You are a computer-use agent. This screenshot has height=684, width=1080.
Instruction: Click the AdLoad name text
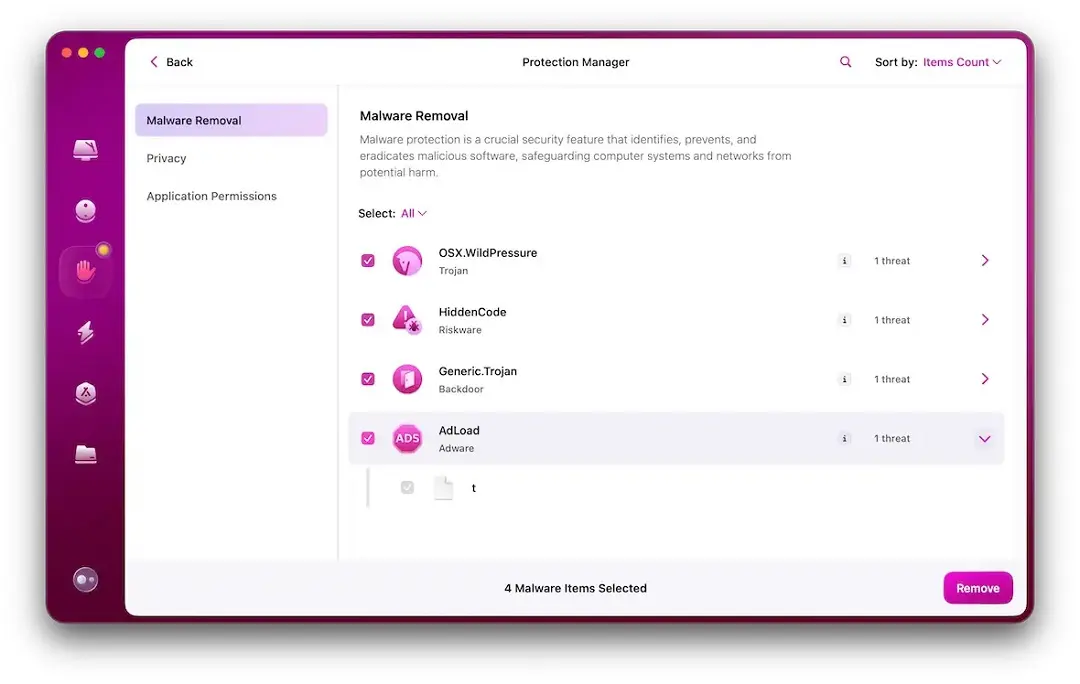tap(459, 431)
